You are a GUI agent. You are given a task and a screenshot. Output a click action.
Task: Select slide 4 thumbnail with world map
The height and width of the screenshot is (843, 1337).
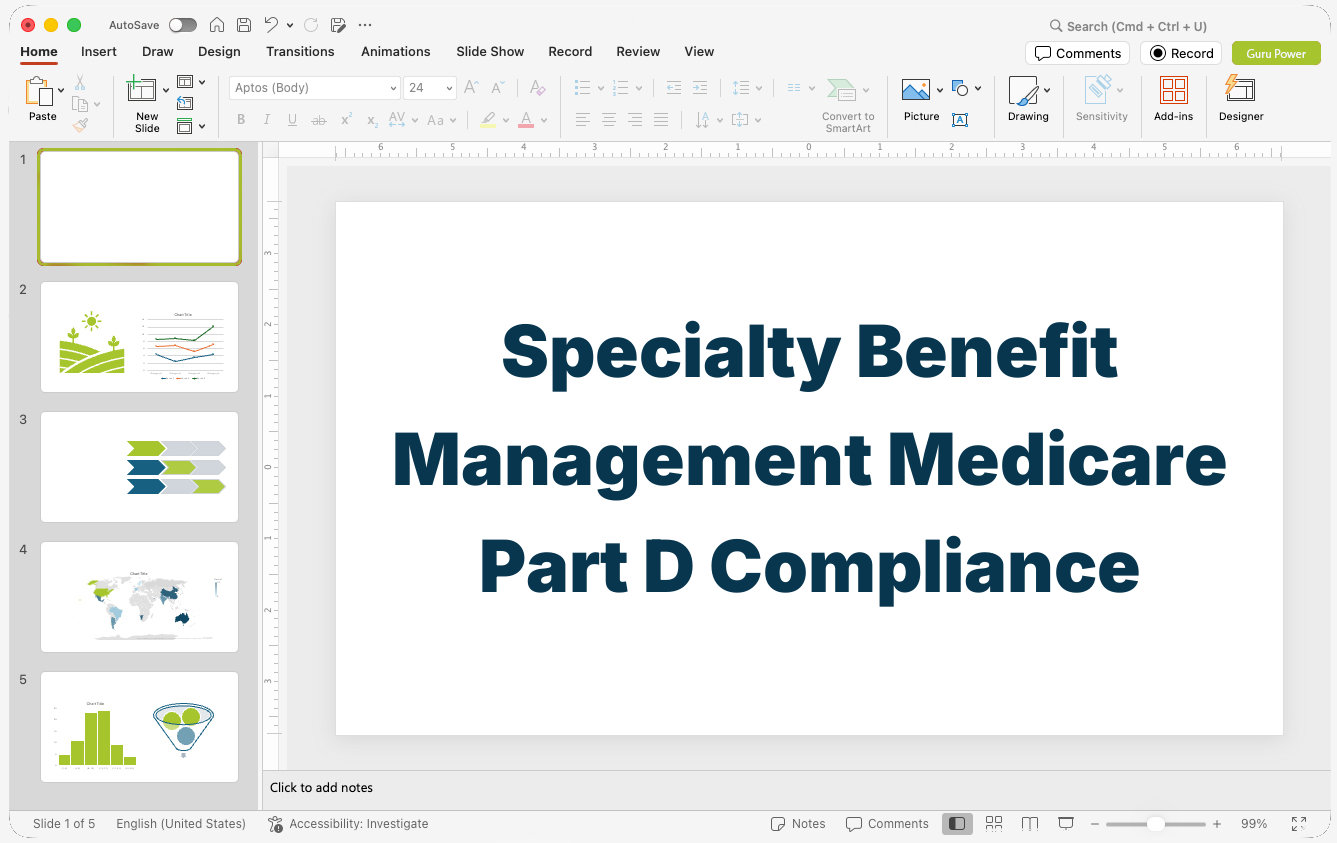[x=139, y=597]
